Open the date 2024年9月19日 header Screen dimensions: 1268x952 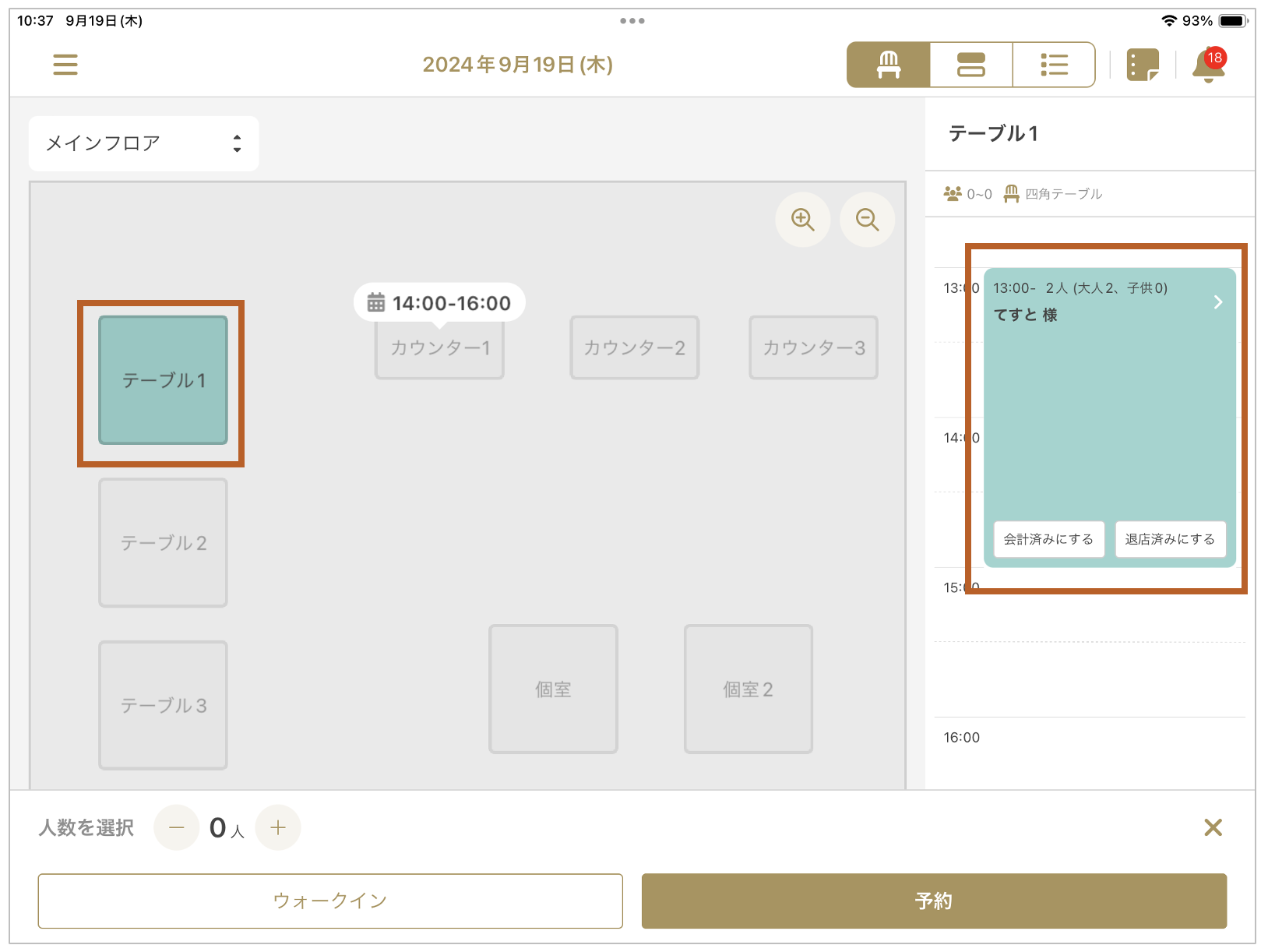[517, 65]
